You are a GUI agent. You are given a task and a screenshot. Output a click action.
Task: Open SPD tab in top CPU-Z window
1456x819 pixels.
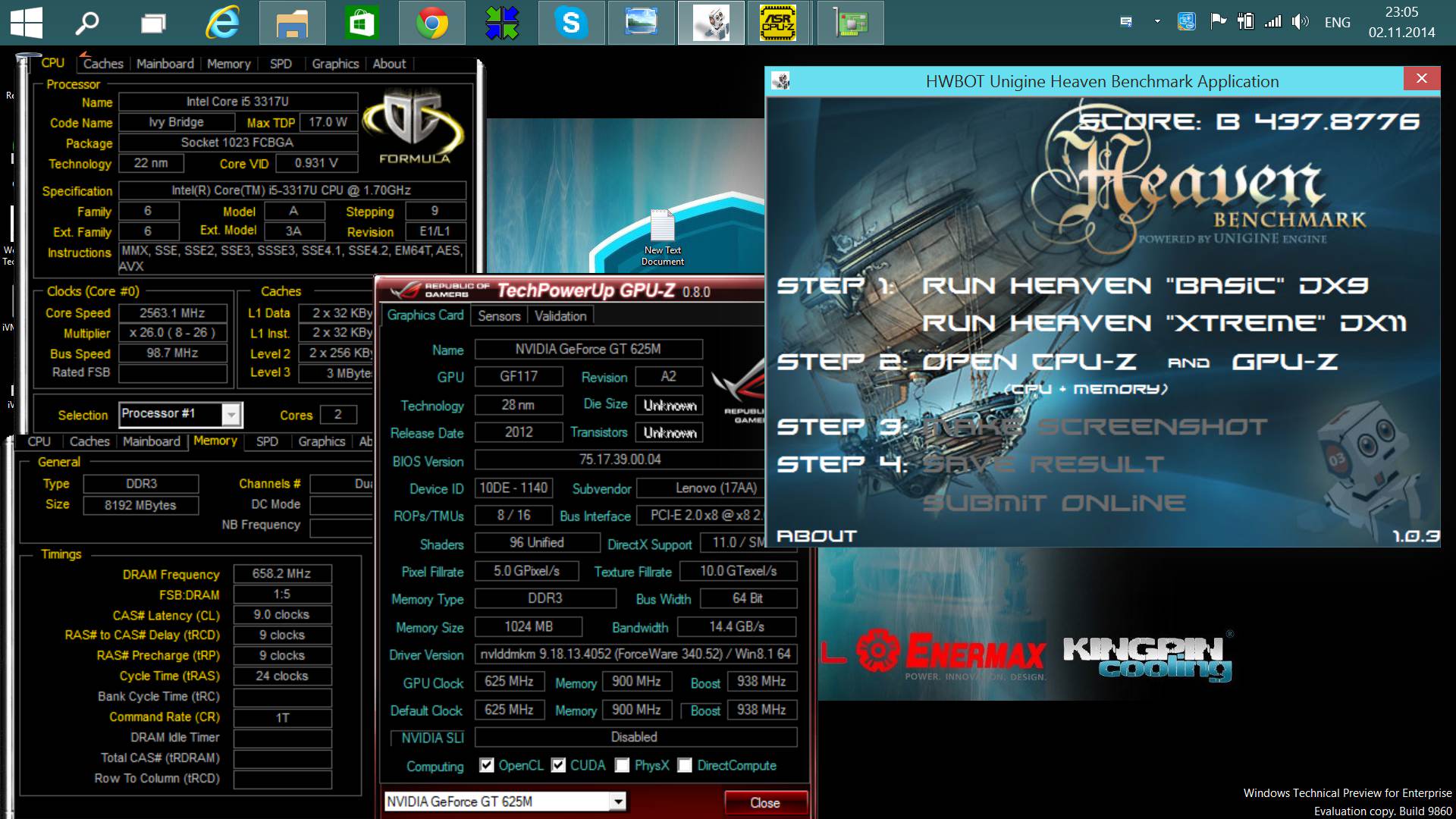(281, 64)
